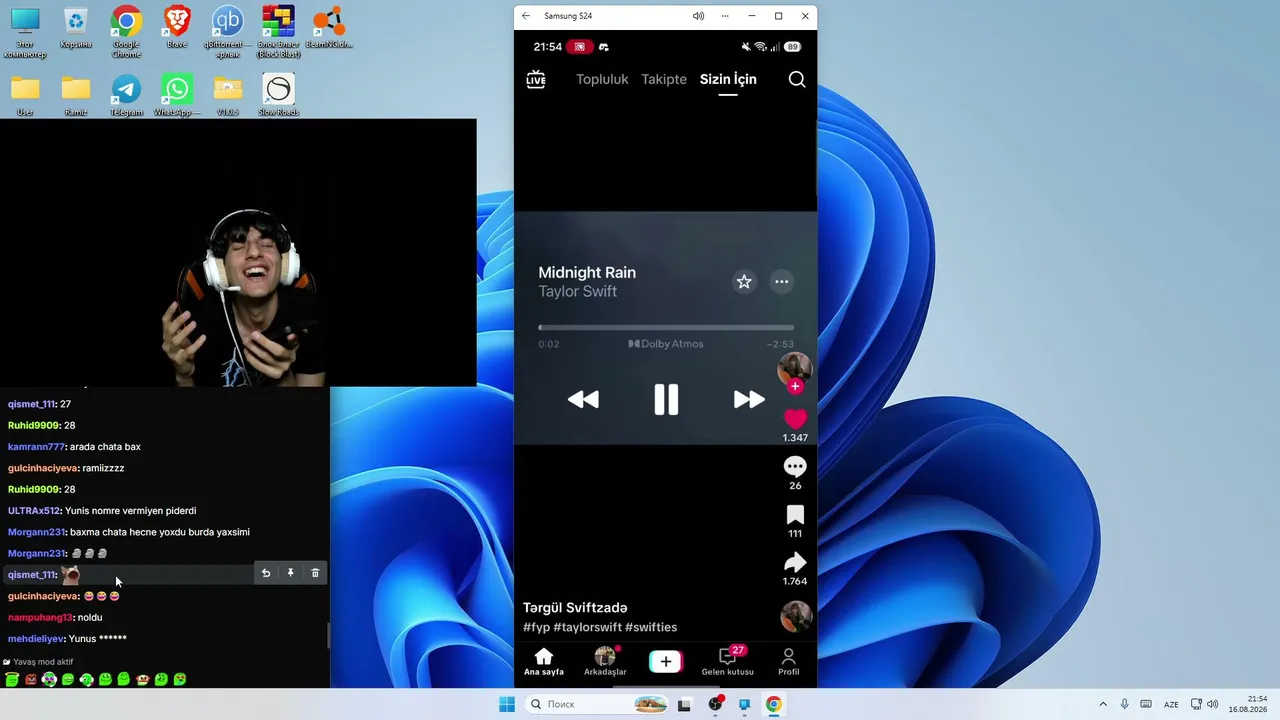Viewport: 1280px width, 720px height.
Task: Open the Windows Start menu
Action: pyautogui.click(x=507, y=704)
